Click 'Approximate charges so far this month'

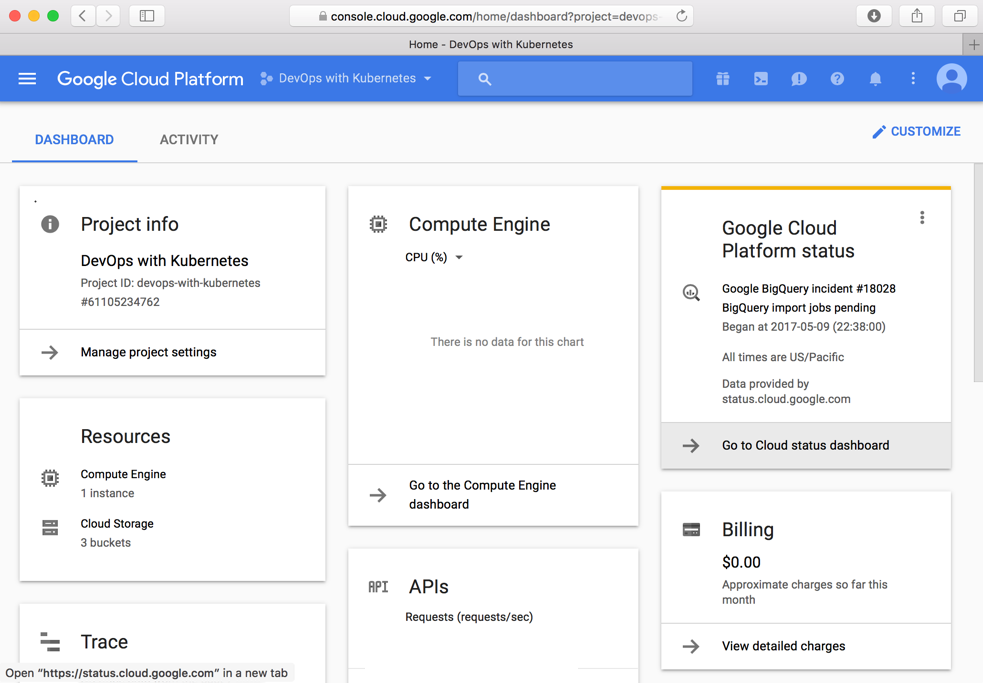[805, 592]
